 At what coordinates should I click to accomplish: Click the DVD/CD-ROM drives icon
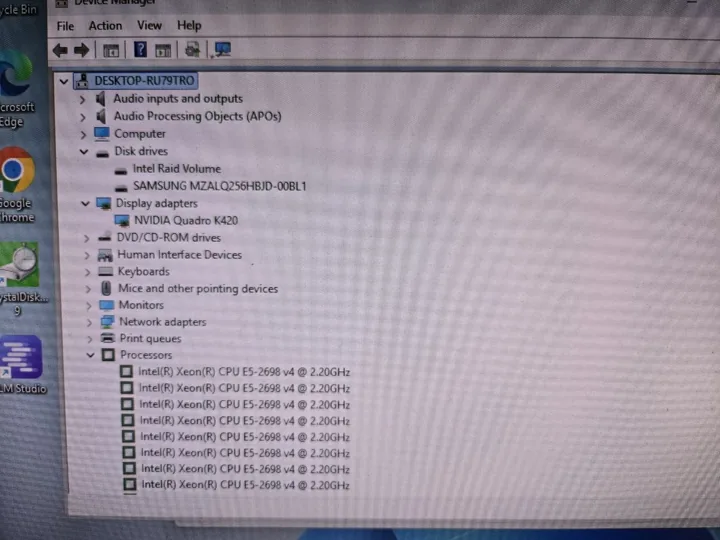(105, 238)
